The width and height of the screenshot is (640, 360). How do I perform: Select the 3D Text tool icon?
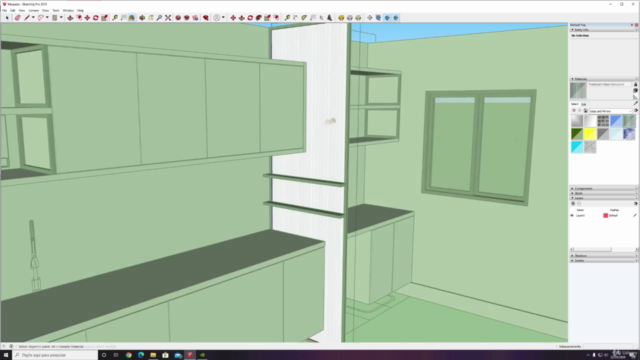pos(329,18)
